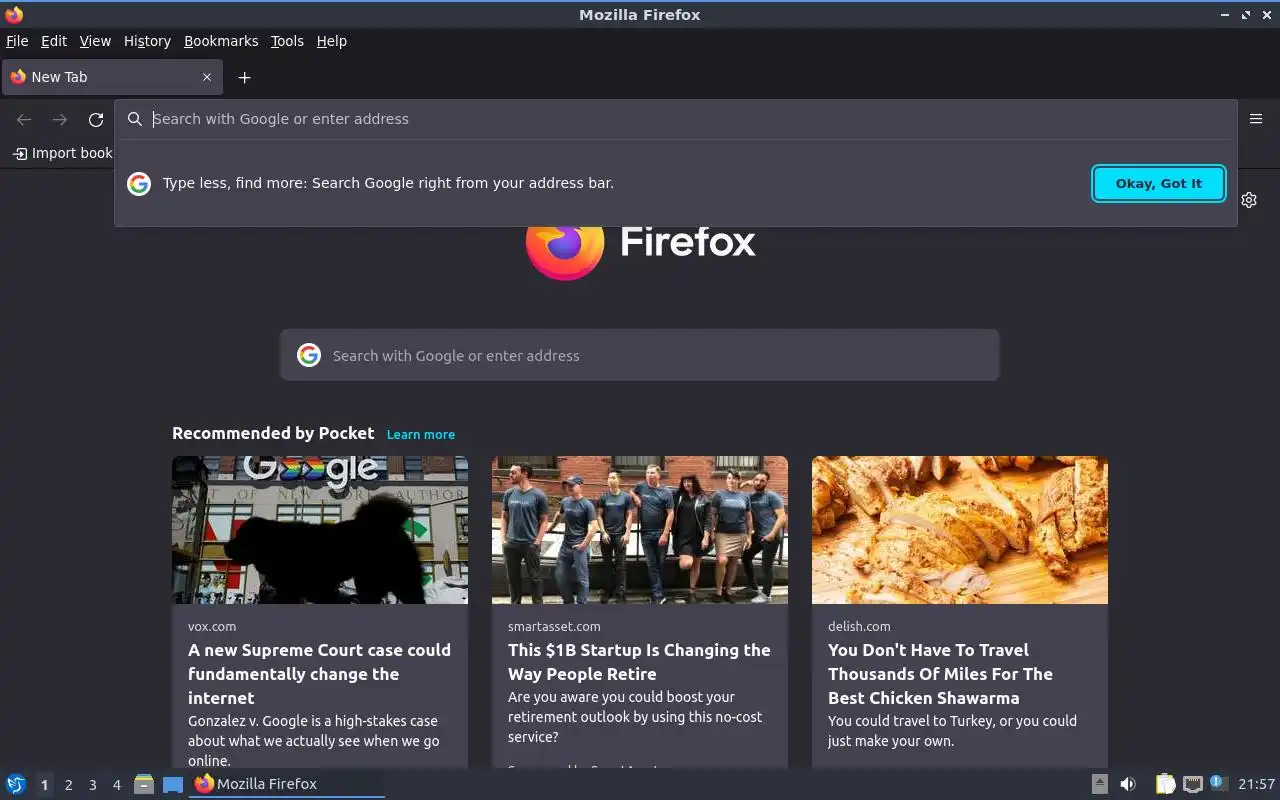Image resolution: width=1280 pixels, height=800 pixels.
Task: Open the system start menu in taskbar
Action: pyautogui.click(x=16, y=784)
